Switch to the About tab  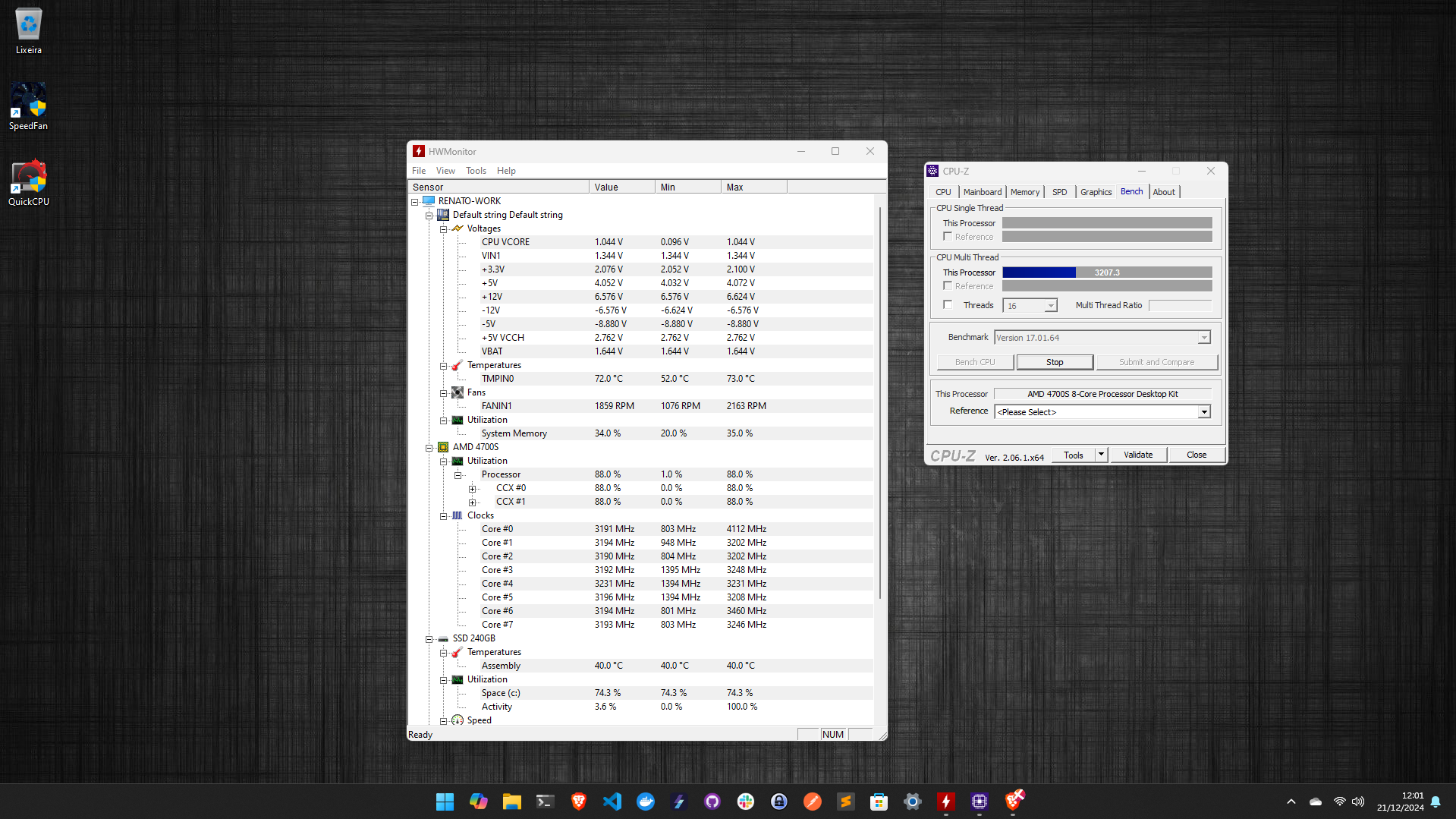click(x=1164, y=192)
